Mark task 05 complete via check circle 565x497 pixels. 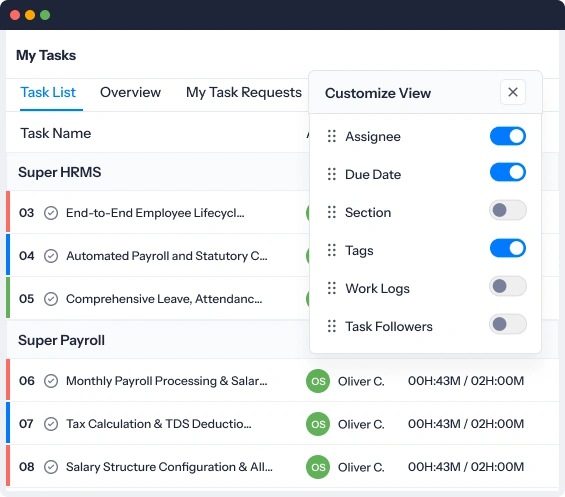coord(51,299)
